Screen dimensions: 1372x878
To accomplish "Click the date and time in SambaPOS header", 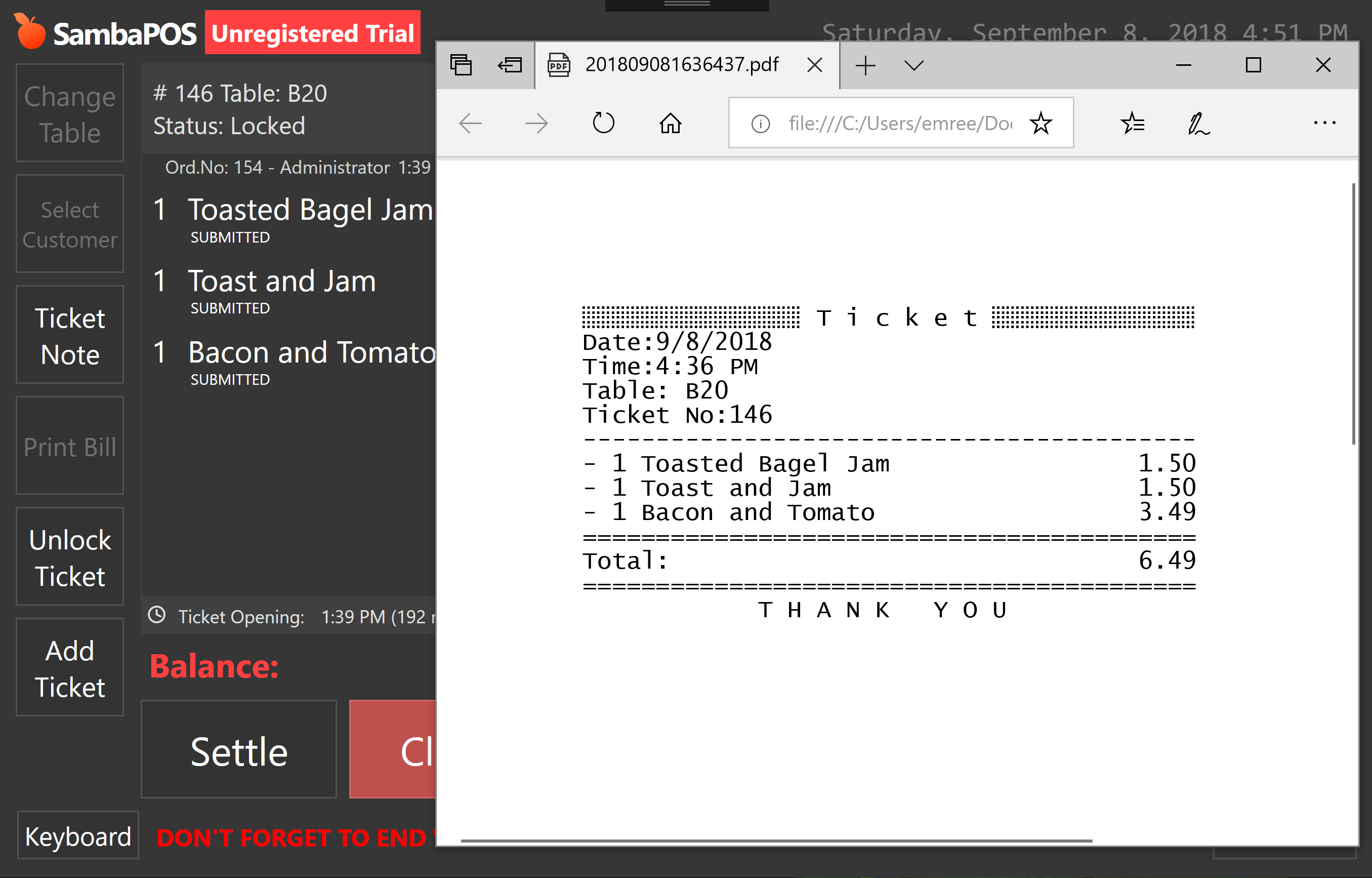I will (x=1085, y=32).
